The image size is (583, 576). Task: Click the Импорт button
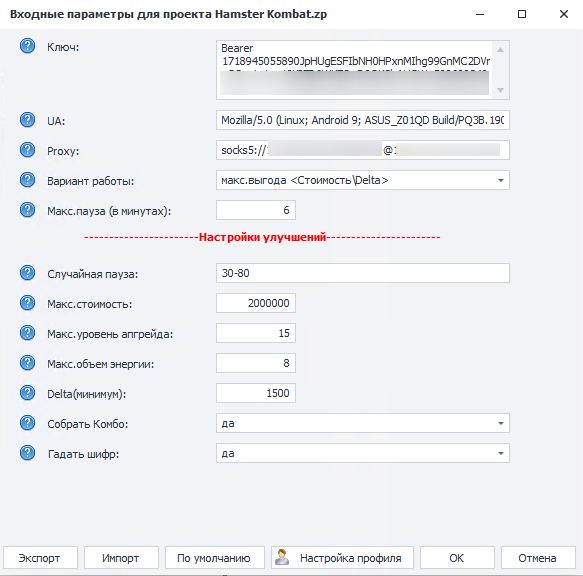point(121,558)
